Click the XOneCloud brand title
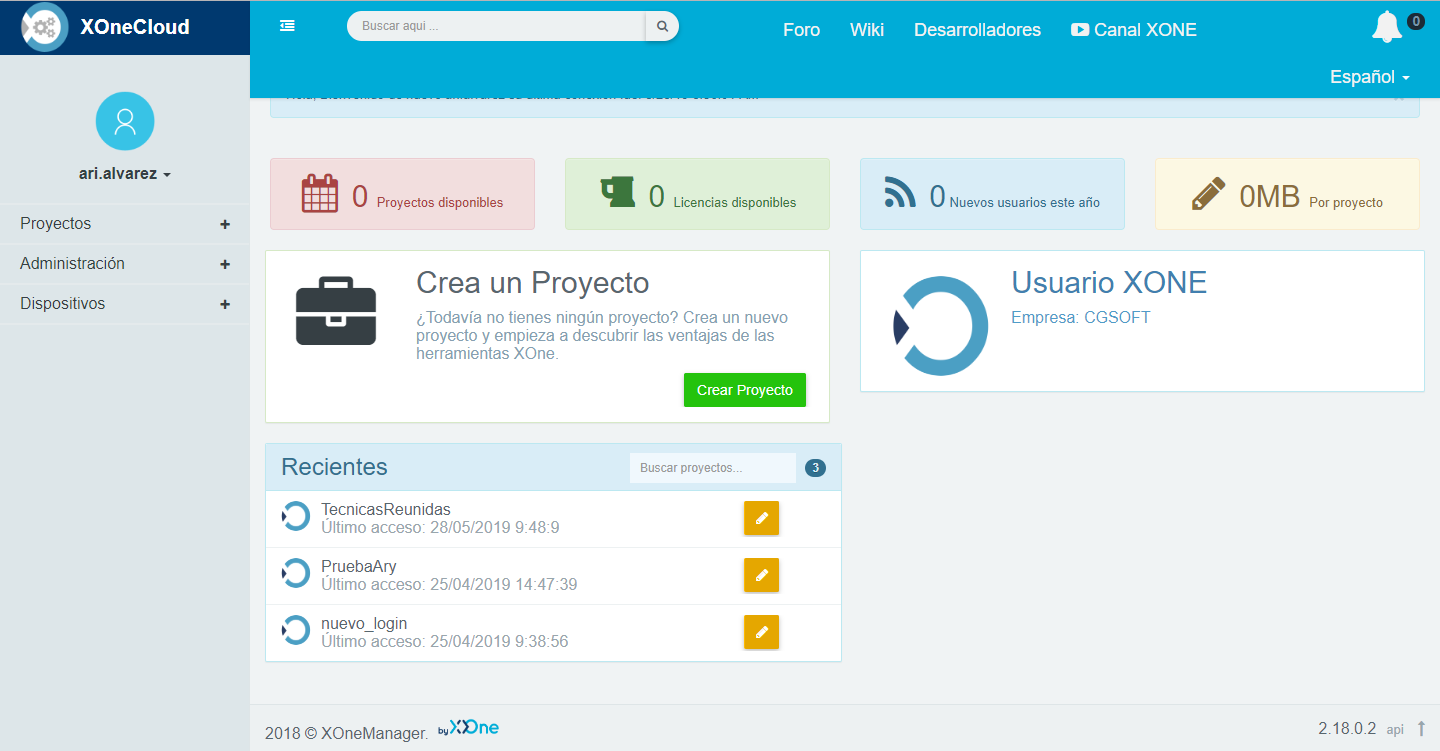Screen dimensions: 1440x751 135,27
